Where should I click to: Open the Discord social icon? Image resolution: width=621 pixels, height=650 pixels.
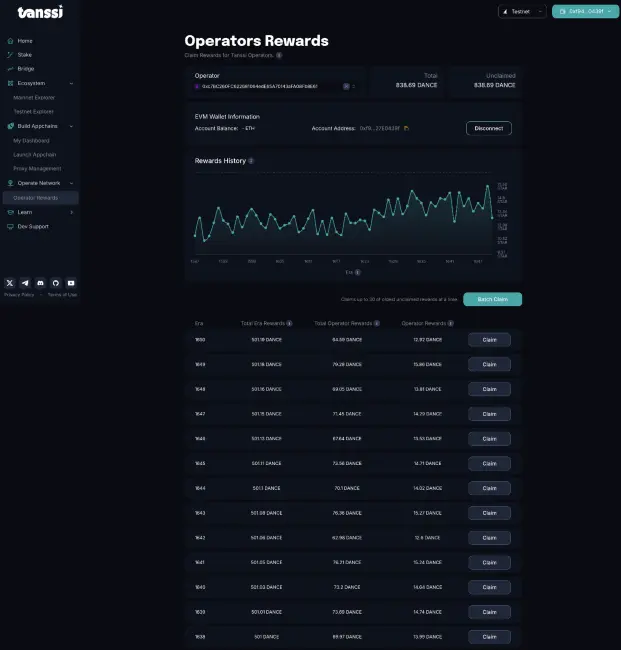(x=40, y=283)
